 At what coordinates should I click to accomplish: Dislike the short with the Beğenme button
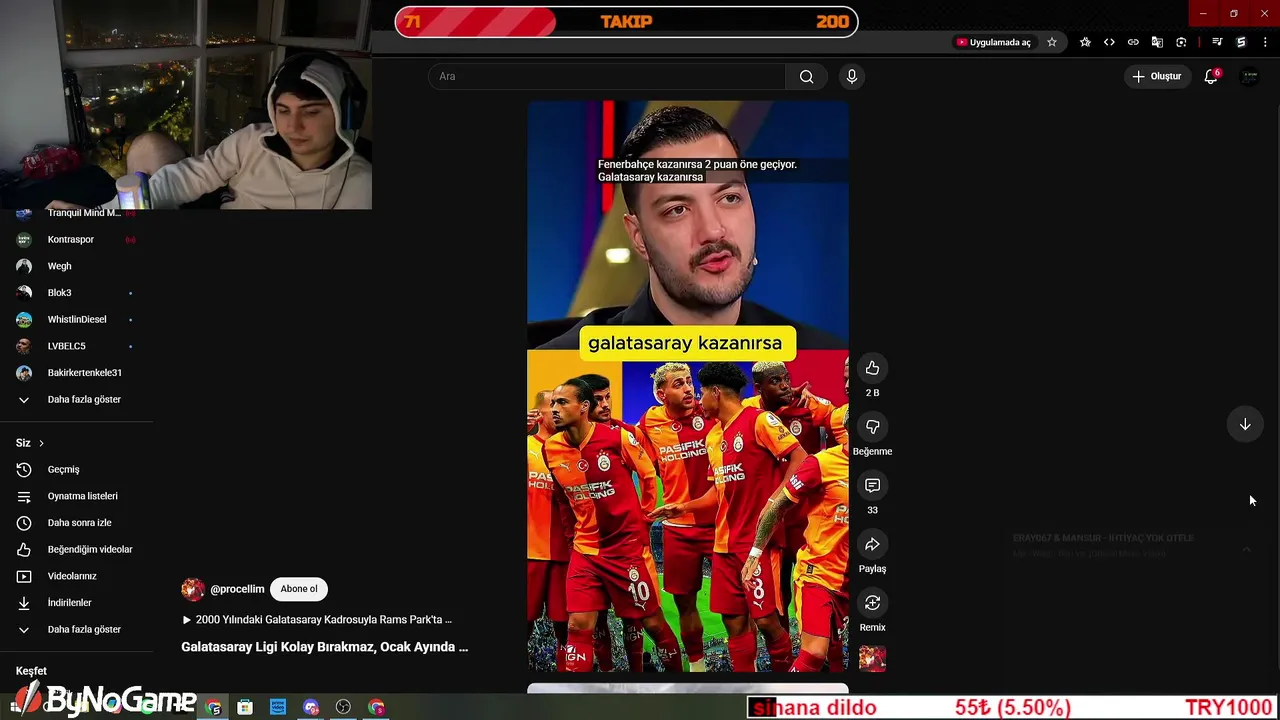pyautogui.click(x=872, y=427)
